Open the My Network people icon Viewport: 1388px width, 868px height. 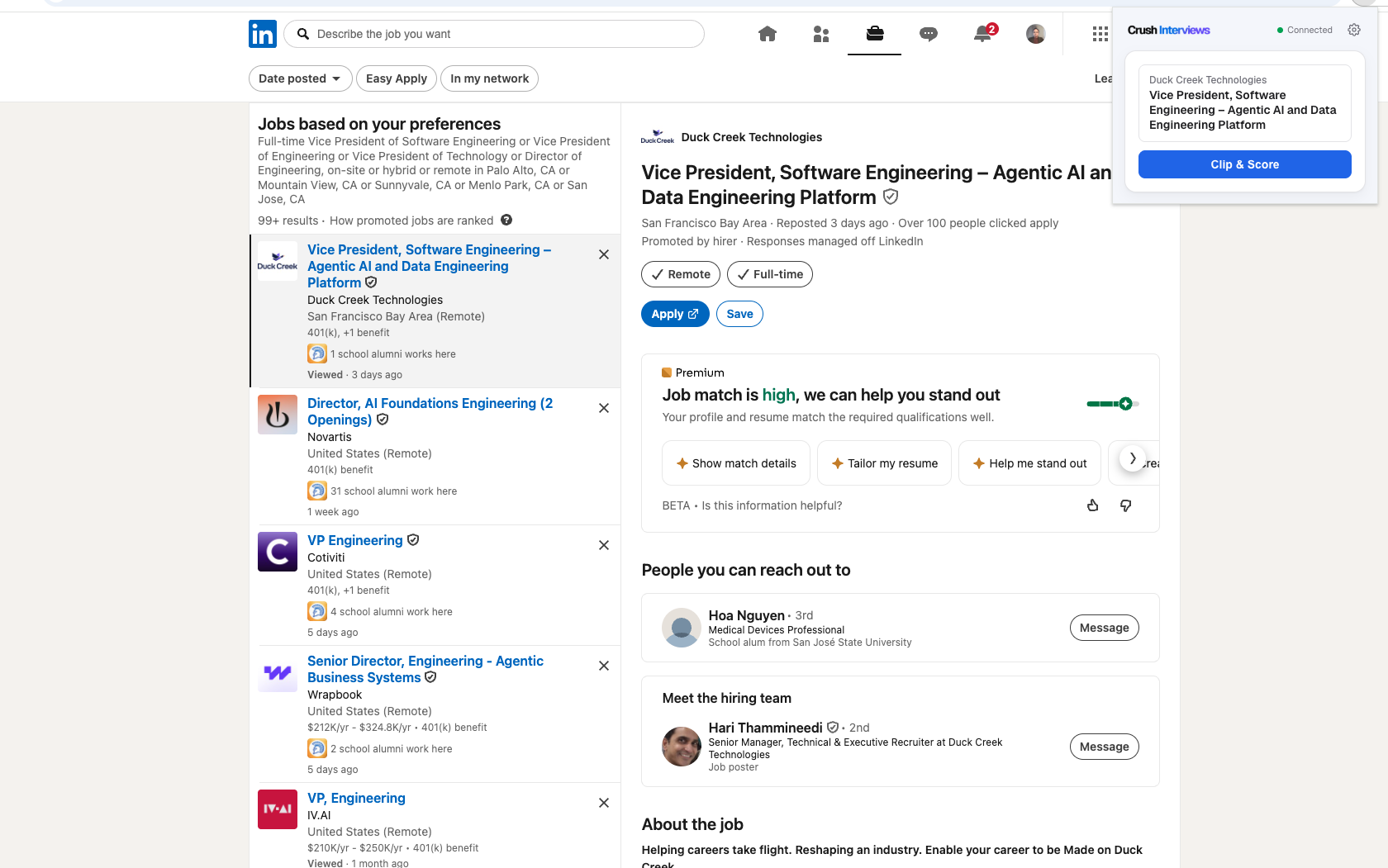(821, 34)
